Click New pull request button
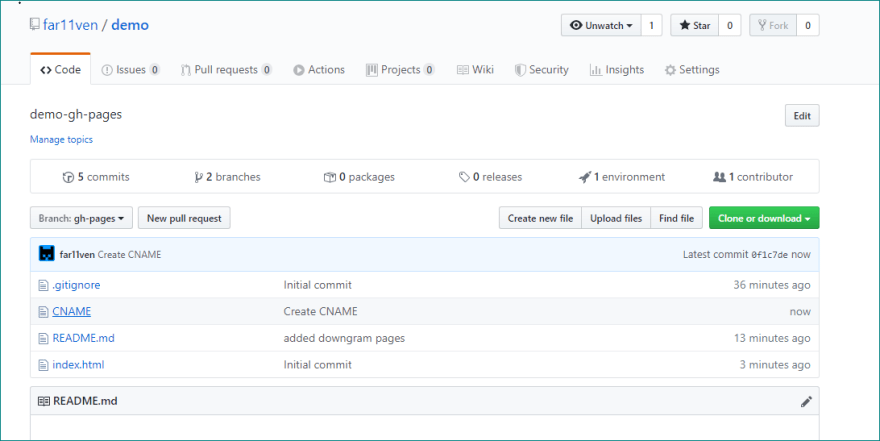 (184, 218)
